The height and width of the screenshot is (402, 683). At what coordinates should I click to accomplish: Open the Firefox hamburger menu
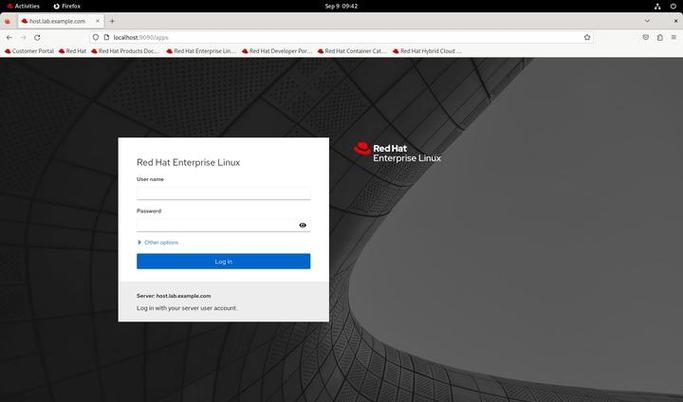(673, 37)
